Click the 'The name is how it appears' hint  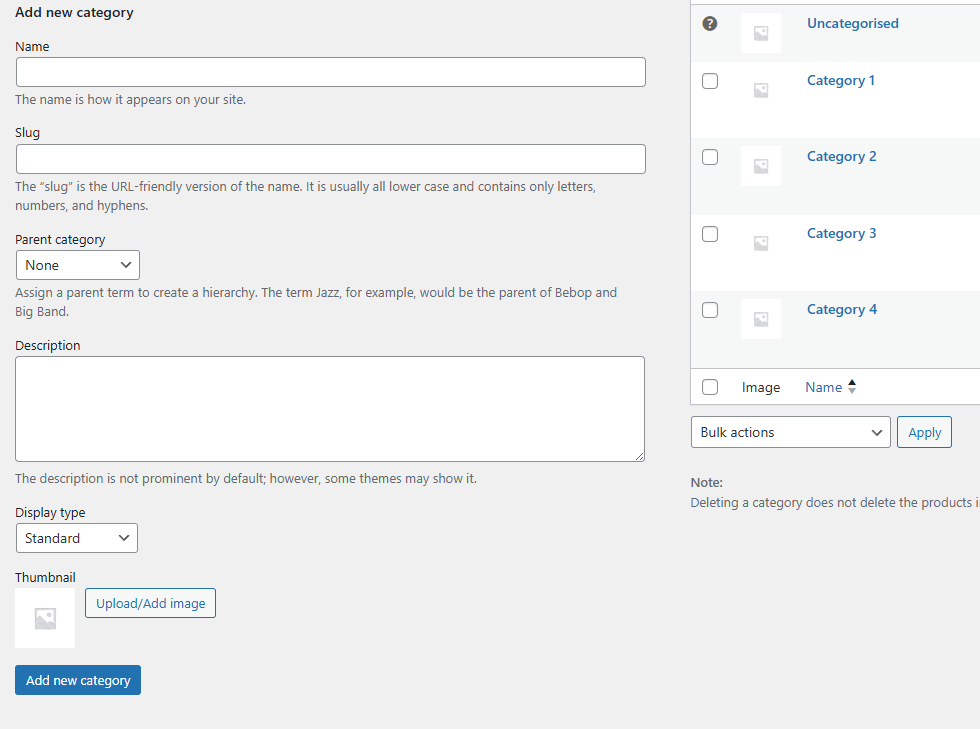click(x=131, y=99)
